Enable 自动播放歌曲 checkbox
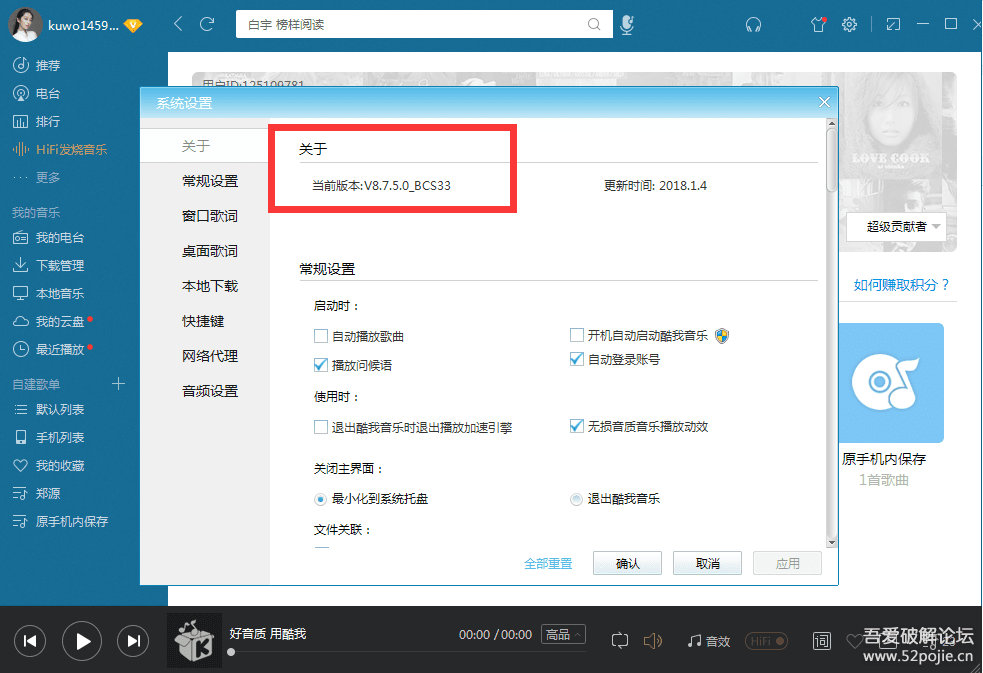 coord(321,336)
